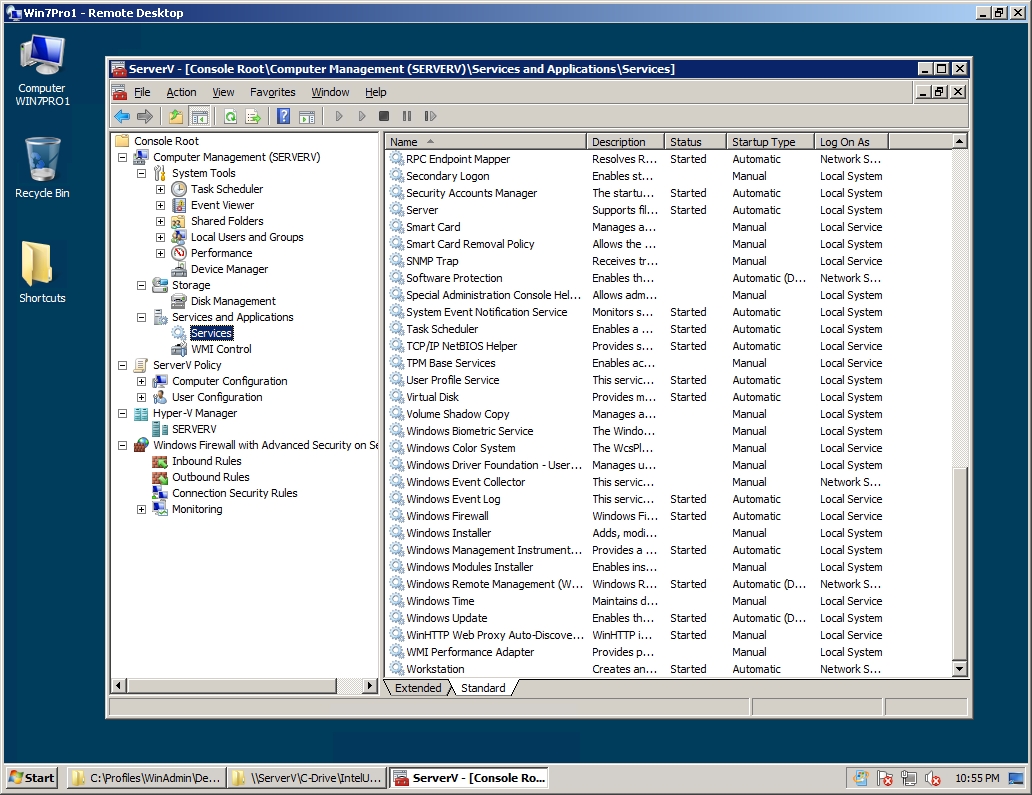Click the muted volume icon in tray
Viewport: 1032px width, 795px height.
pos(933,778)
